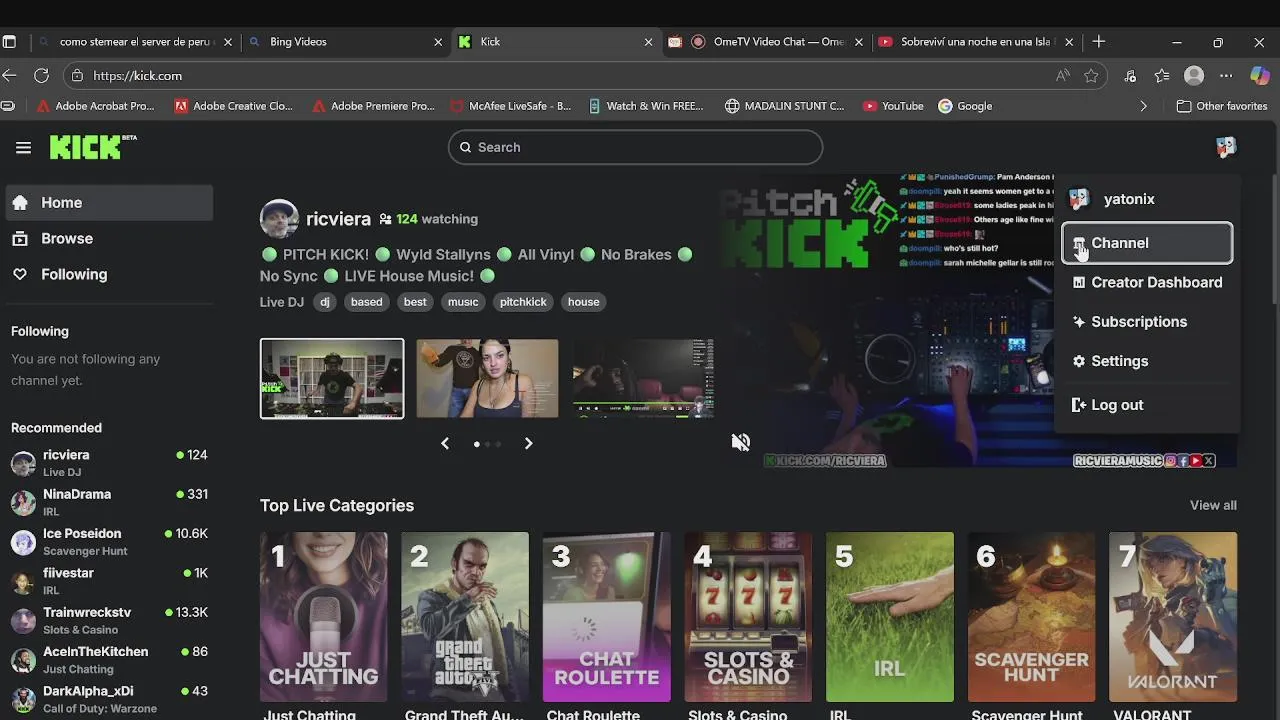Screen dimensions: 1280x720
Task: Open fiivestar recommended channel
Action: point(109,581)
